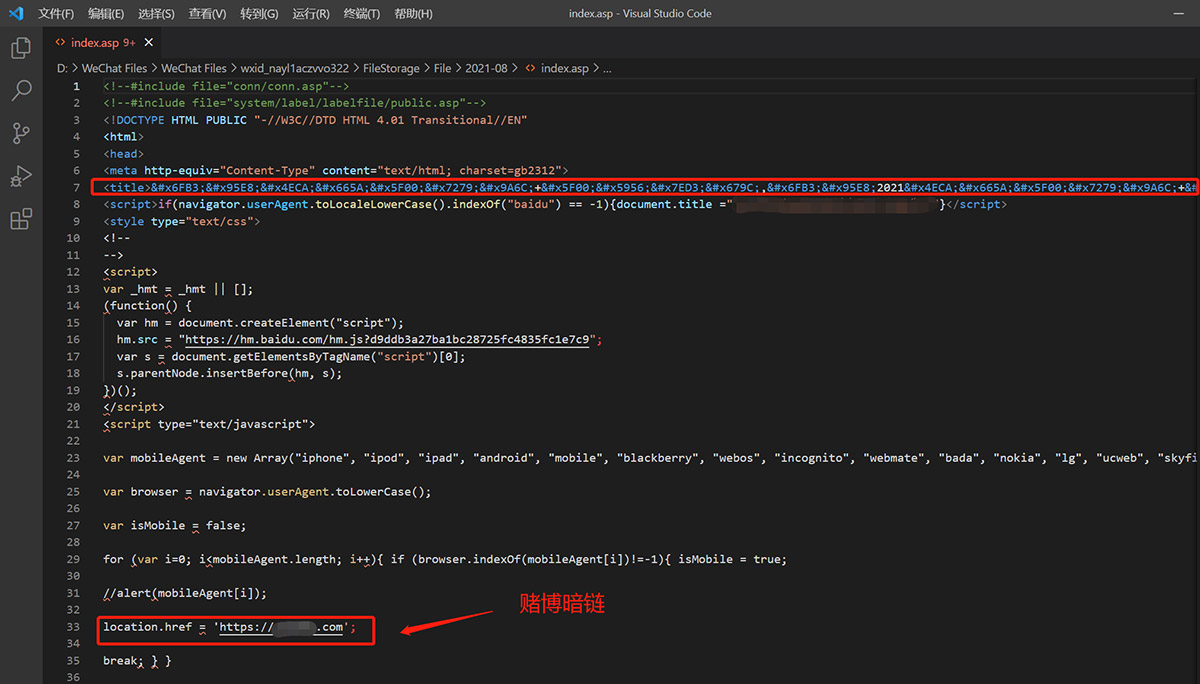1200x684 pixels.
Task: Click the for loop on line 29
Action: [x=445, y=559]
